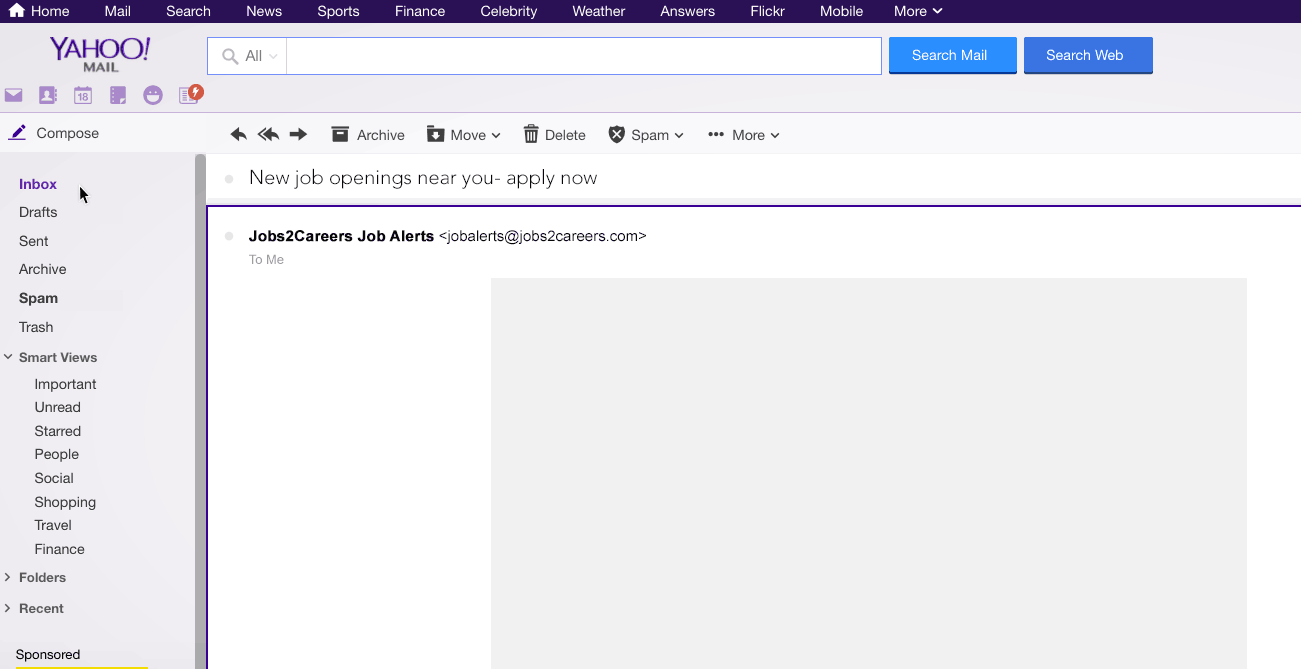Open the News feed icon with alert badge
This screenshot has width=1301, height=669.
tap(189, 94)
